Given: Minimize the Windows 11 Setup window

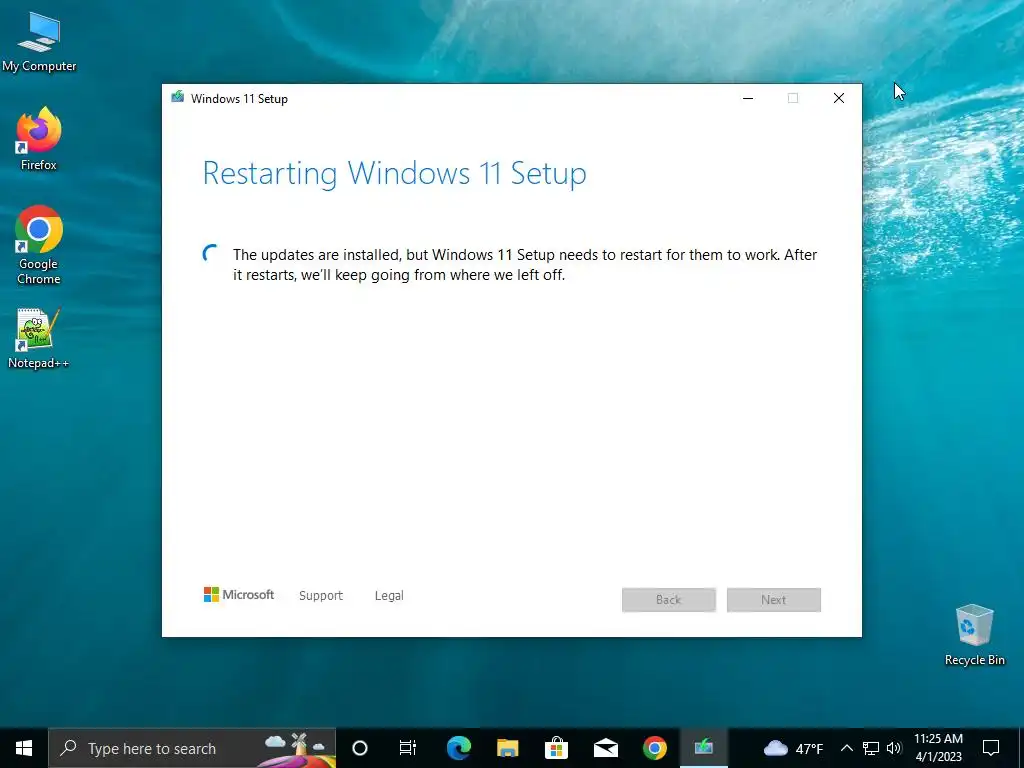Looking at the screenshot, I should [x=748, y=98].
